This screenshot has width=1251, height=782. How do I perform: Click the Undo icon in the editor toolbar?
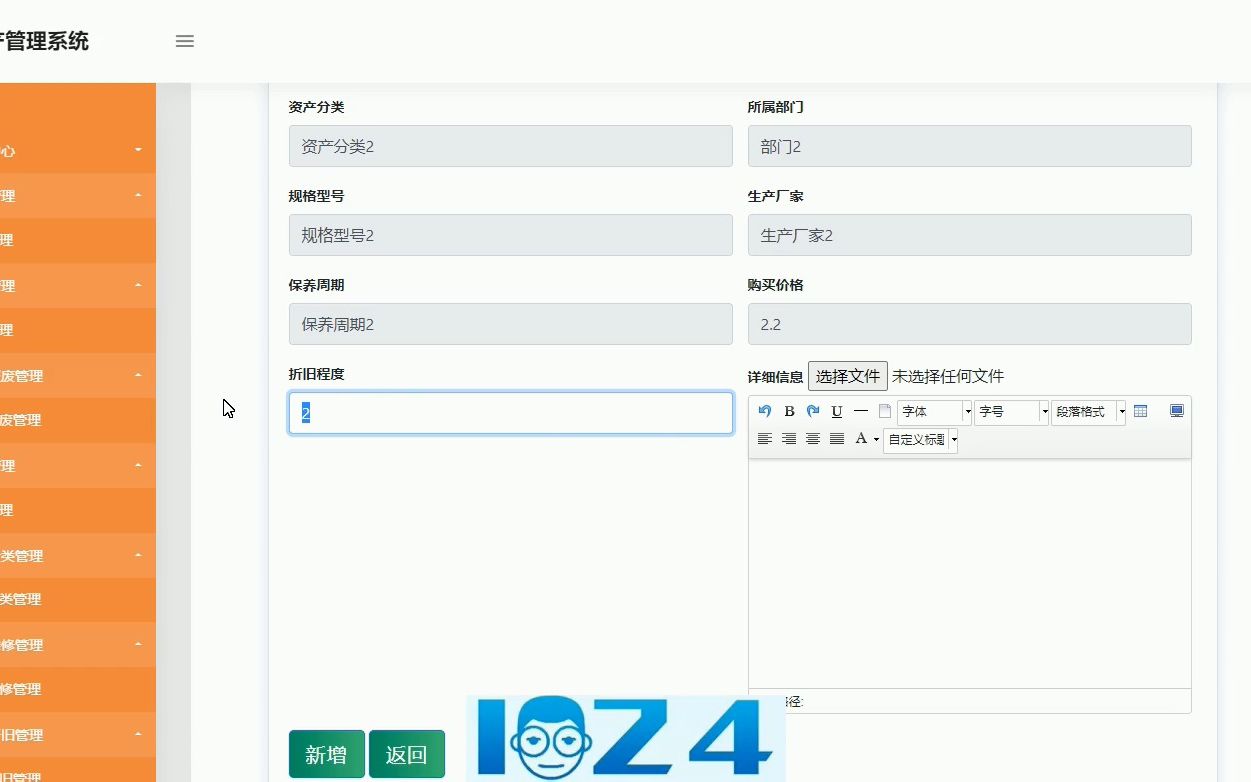(764, 410)
